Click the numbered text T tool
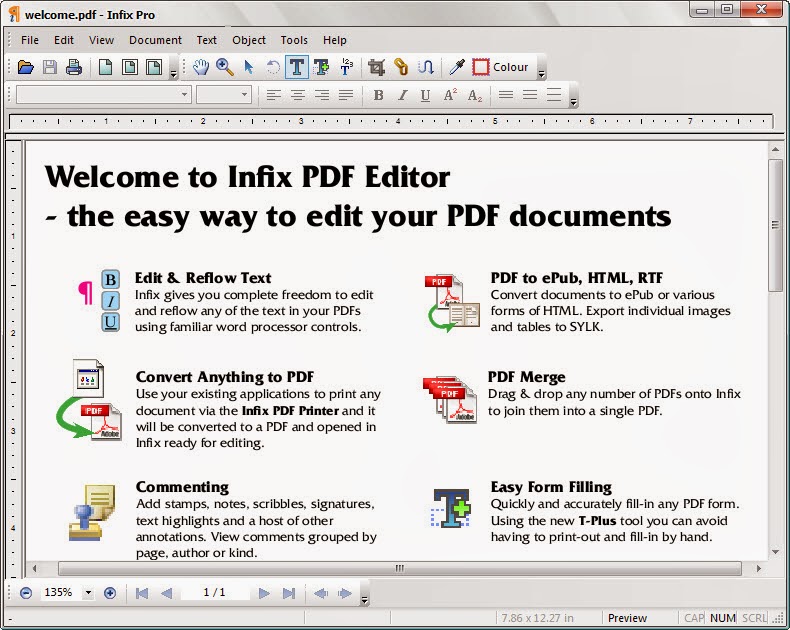The height and width of the screenshot is (630, 790). tap(346, 67)
